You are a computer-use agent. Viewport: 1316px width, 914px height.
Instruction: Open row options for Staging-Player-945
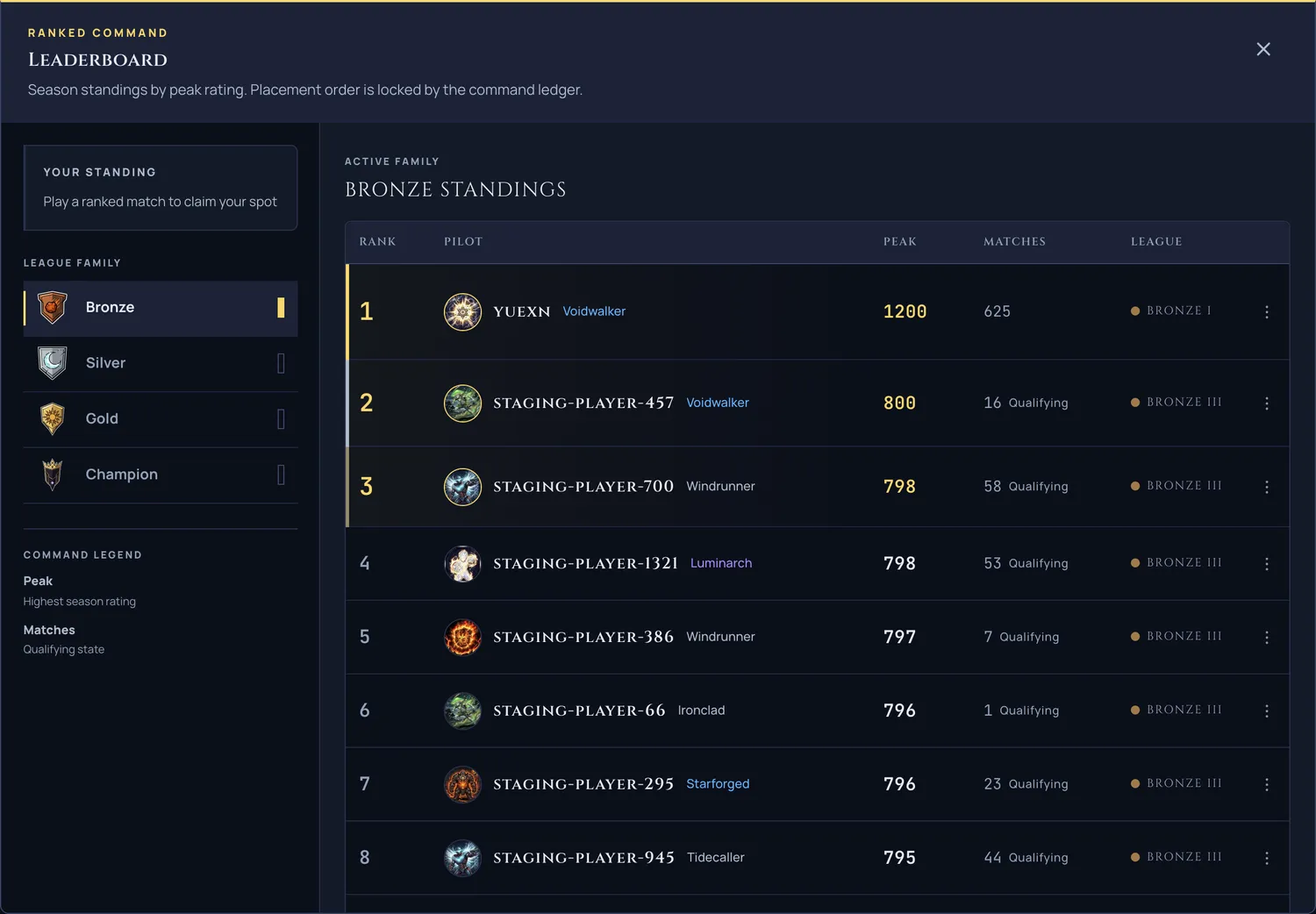pos(1267,859)
